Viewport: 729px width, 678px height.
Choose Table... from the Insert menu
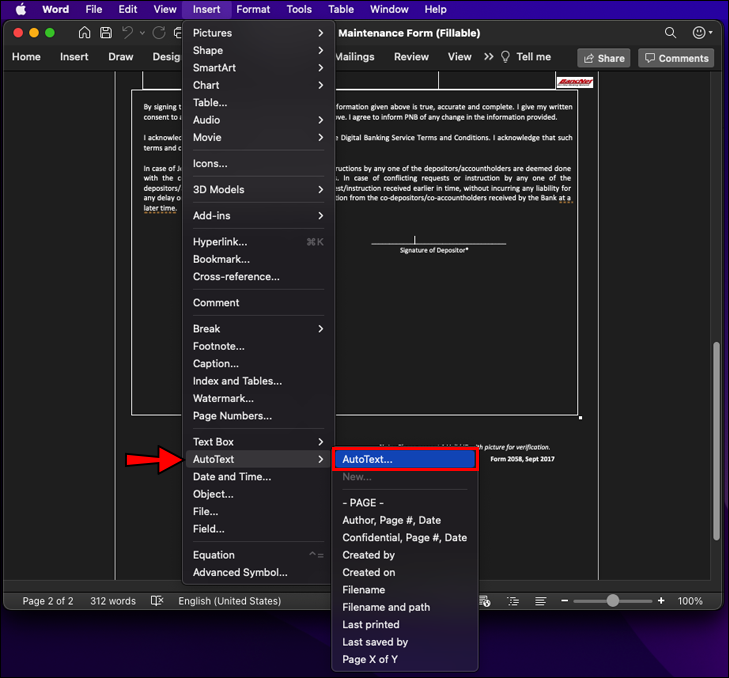[258, 102]
